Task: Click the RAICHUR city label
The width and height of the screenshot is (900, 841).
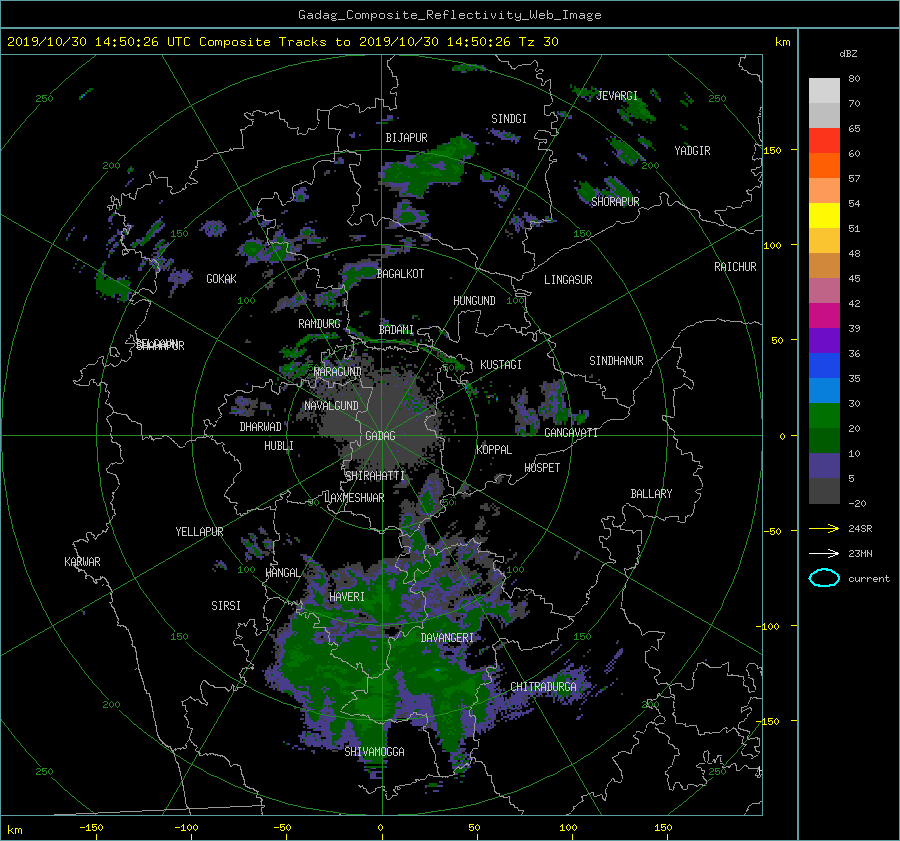Action: pos(735,267)
